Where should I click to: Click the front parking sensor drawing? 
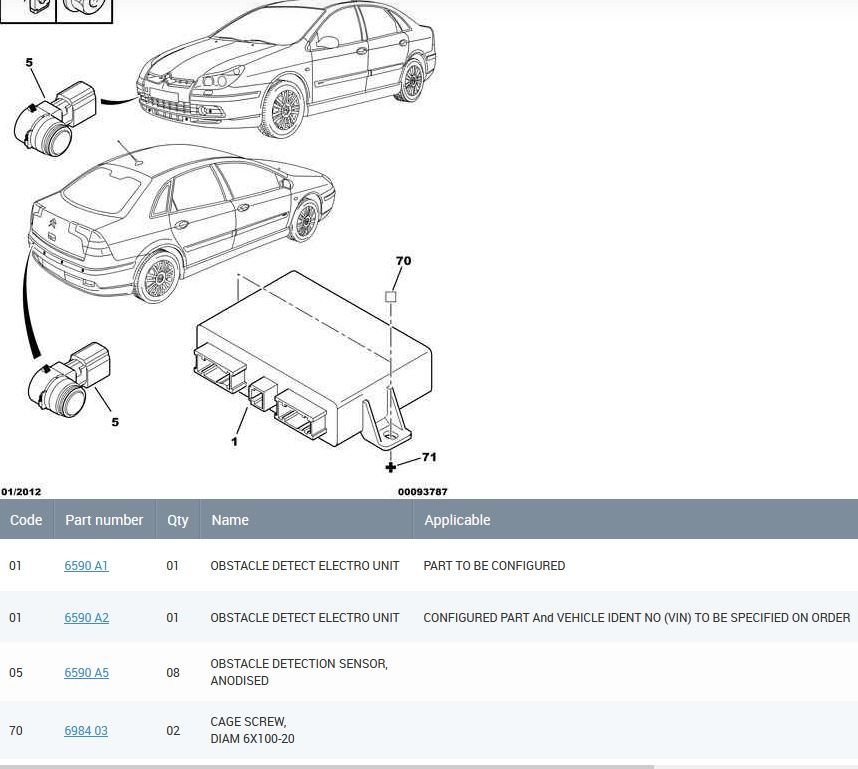[x=55, y=119]
